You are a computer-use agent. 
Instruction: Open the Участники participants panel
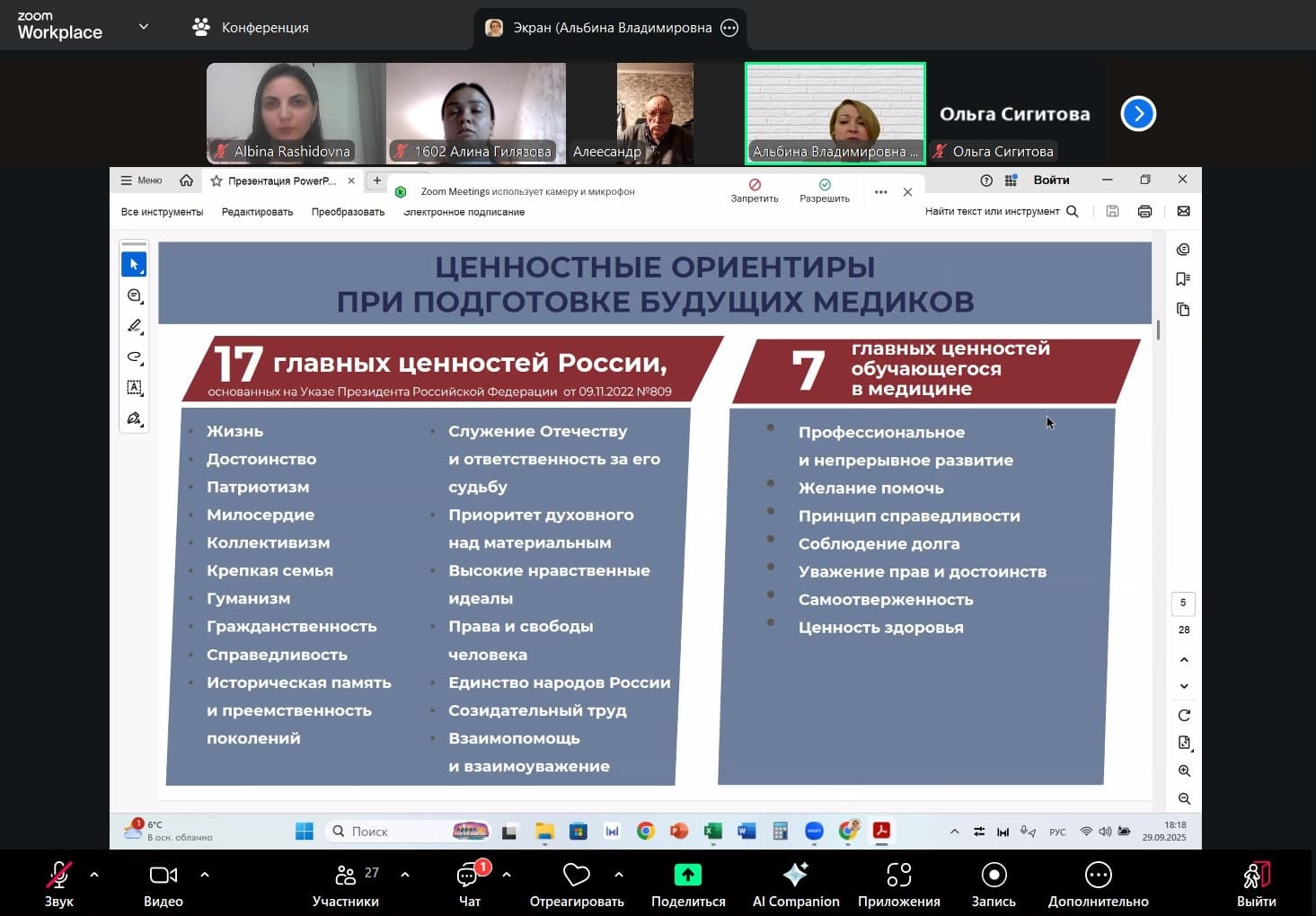click(346, 884)
